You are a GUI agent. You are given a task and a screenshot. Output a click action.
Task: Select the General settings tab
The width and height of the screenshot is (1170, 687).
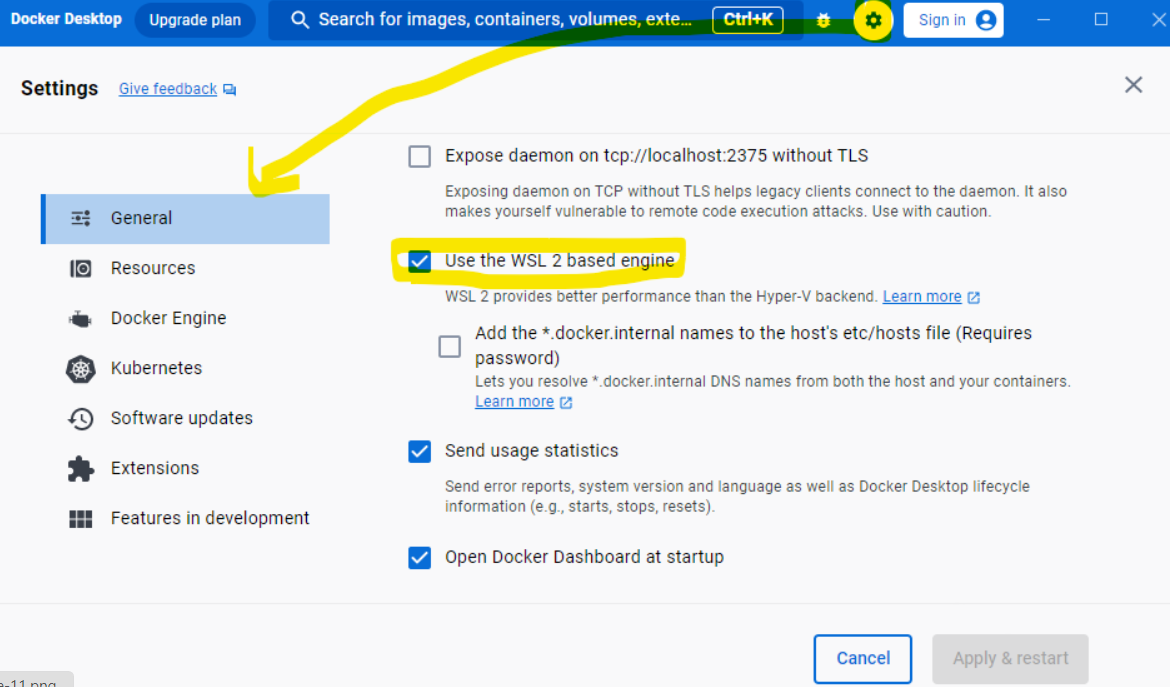pos(185,219)
